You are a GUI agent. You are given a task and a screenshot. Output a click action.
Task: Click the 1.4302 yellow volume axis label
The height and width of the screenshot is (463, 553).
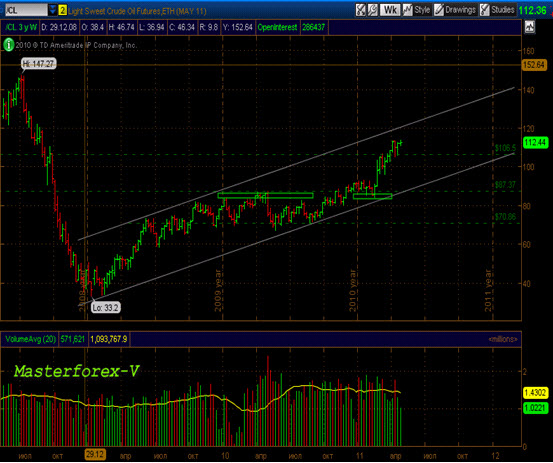pos(535,392)
